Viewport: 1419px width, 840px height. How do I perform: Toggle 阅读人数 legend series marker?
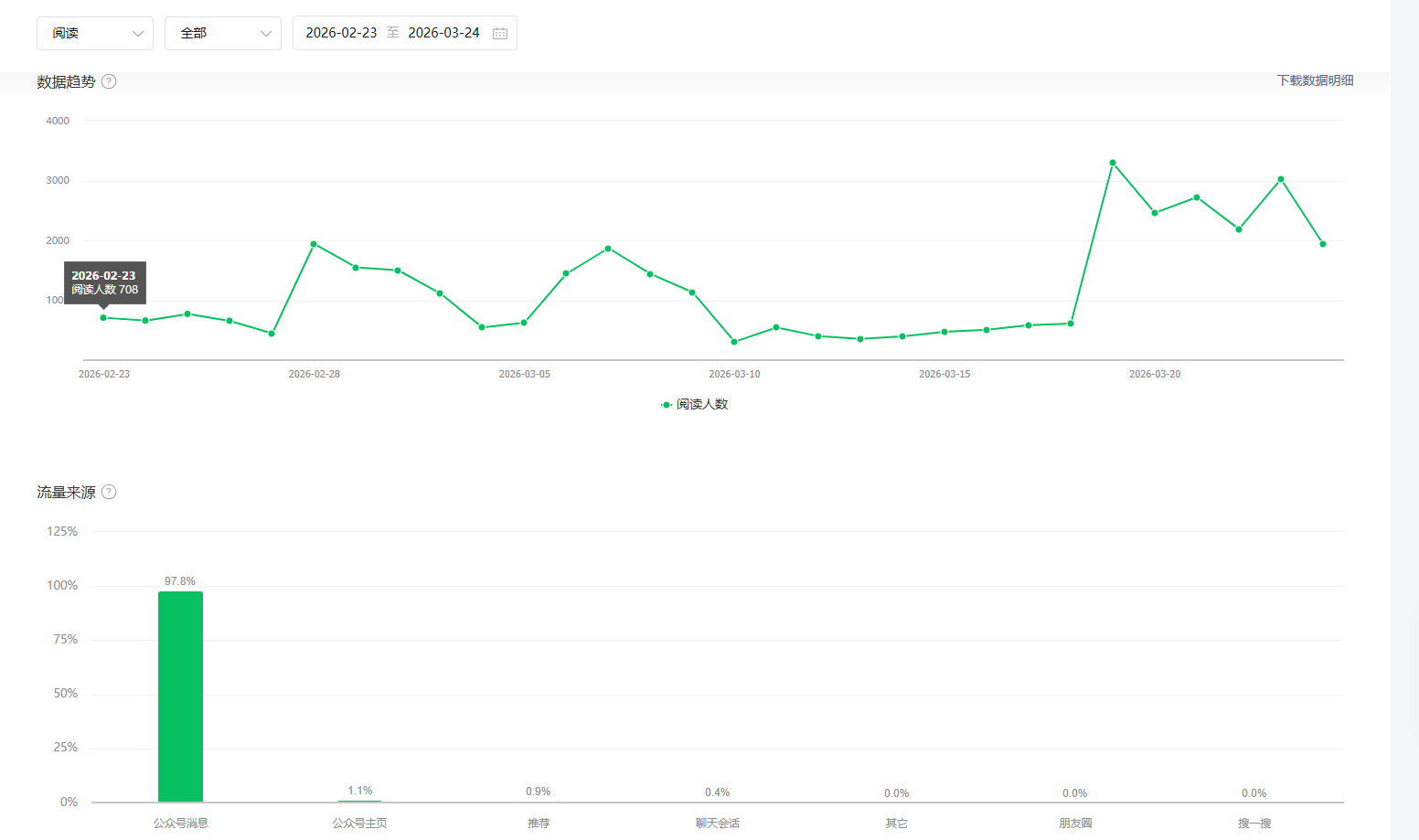(x=667, y=404)
